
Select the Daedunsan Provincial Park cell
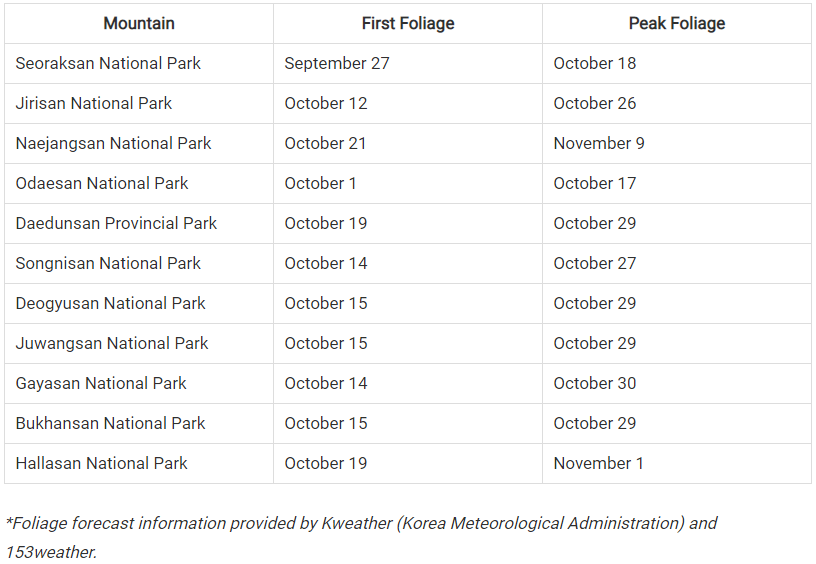coord(116,223)
